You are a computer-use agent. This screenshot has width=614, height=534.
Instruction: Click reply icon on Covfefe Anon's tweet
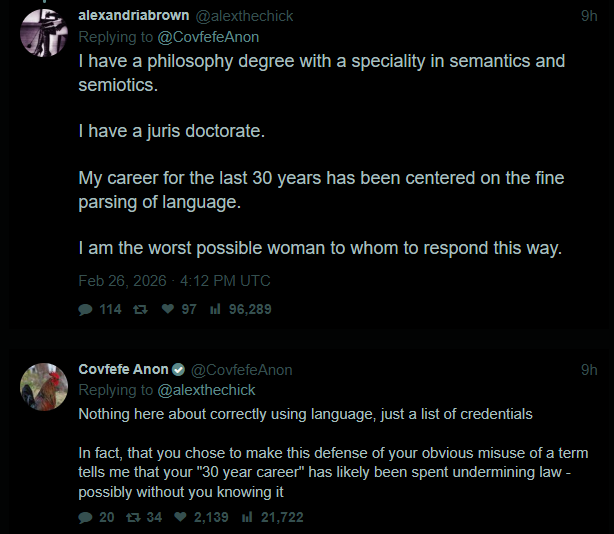(85, 517)
